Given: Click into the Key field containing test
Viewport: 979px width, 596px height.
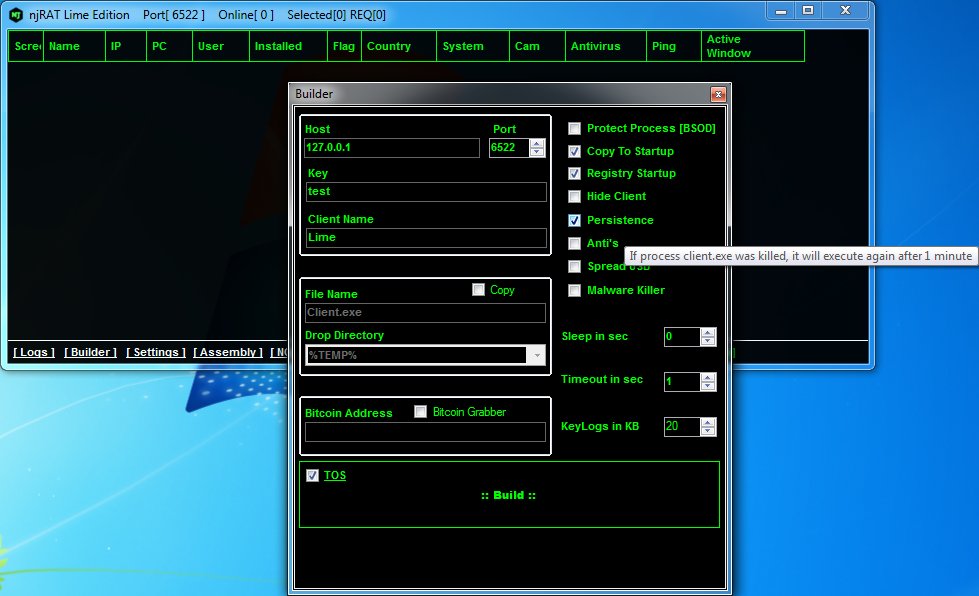Looking at the screenshot, I should click(426, 192).
